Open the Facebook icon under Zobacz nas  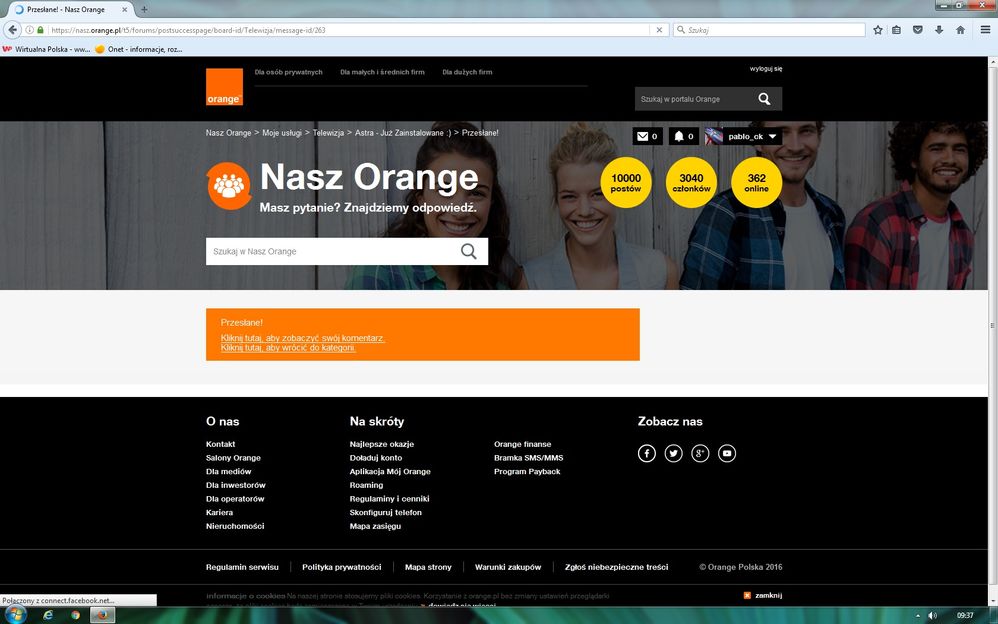647,453
